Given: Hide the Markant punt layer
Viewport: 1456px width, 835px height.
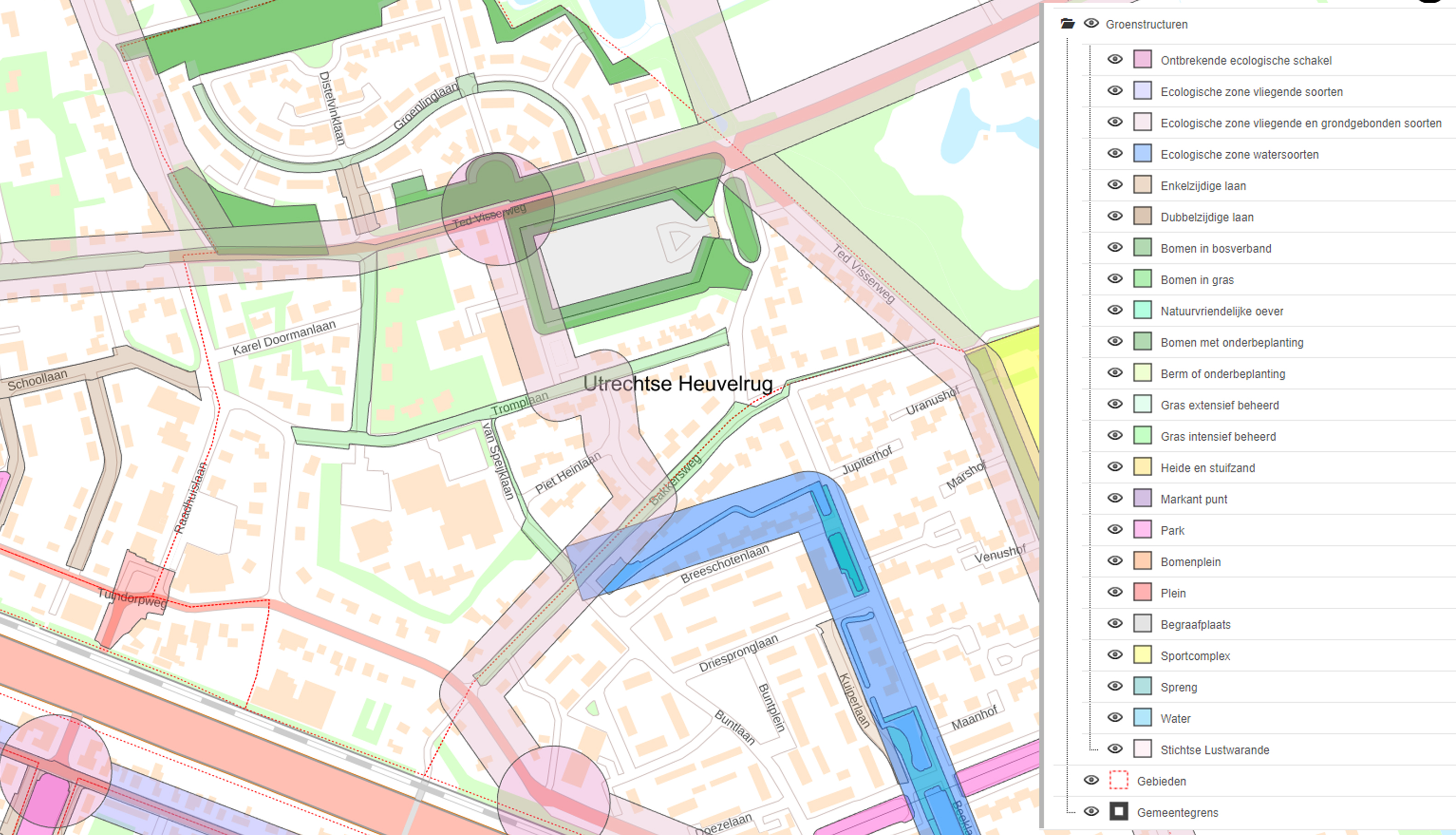Looking at the screenshot, I should (1114, 498).
